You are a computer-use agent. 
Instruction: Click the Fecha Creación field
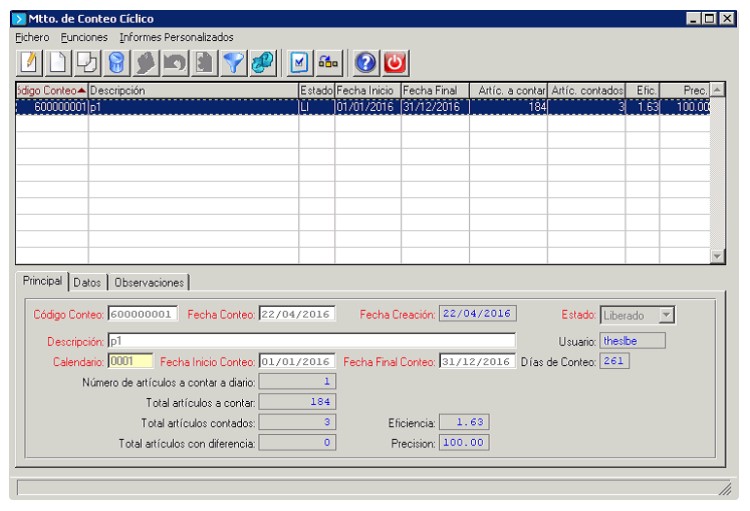coord(477,313)
